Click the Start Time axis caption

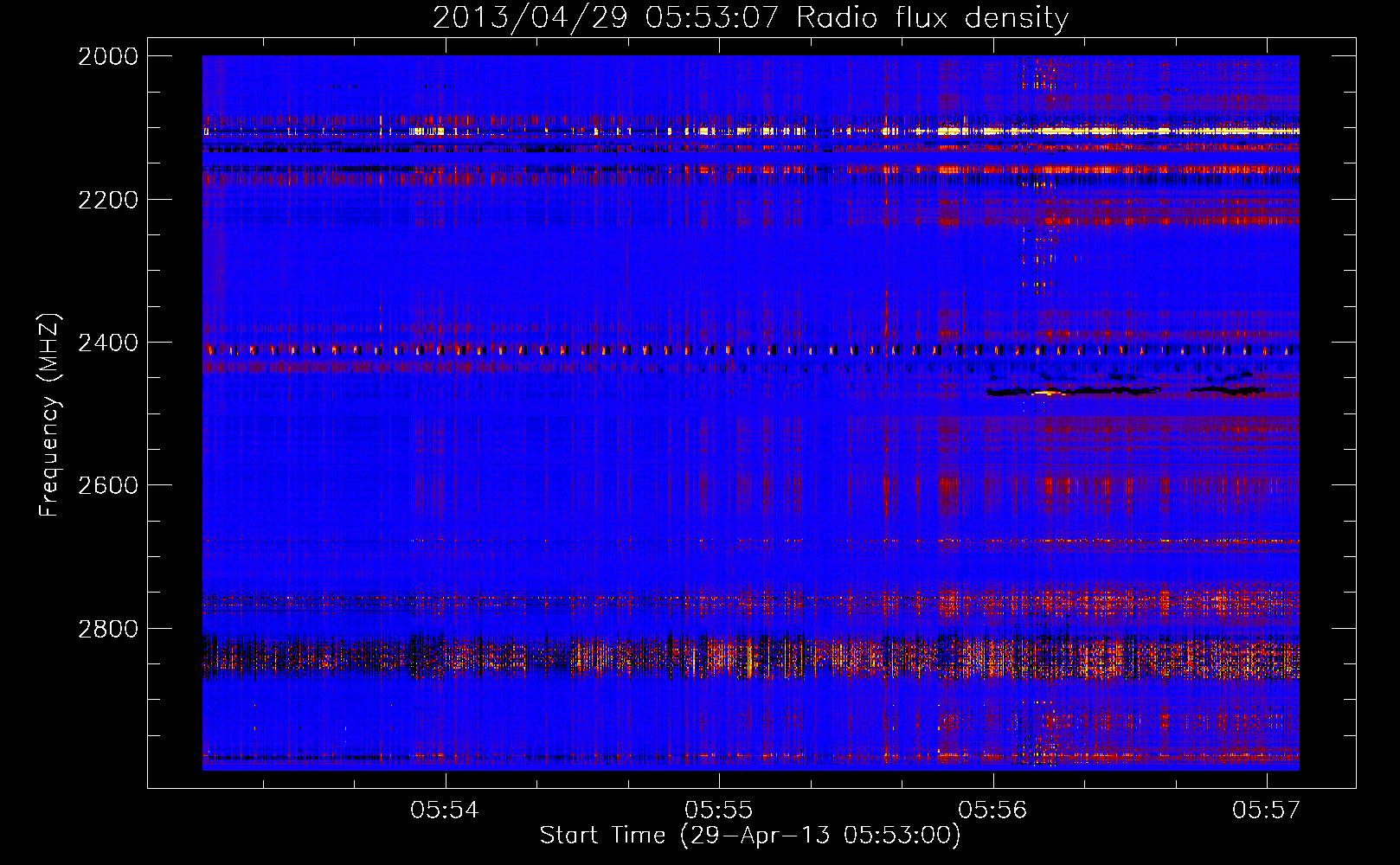click(x=750, y=836)
